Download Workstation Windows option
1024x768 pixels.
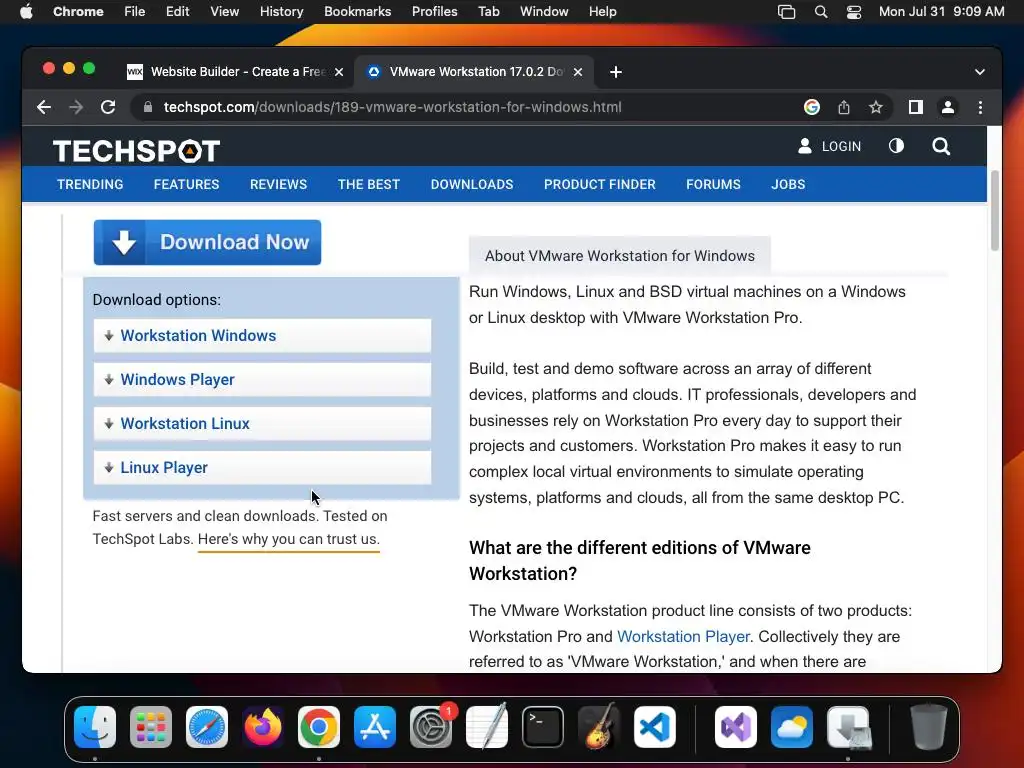pyautogui.click(x=262, y=336)
